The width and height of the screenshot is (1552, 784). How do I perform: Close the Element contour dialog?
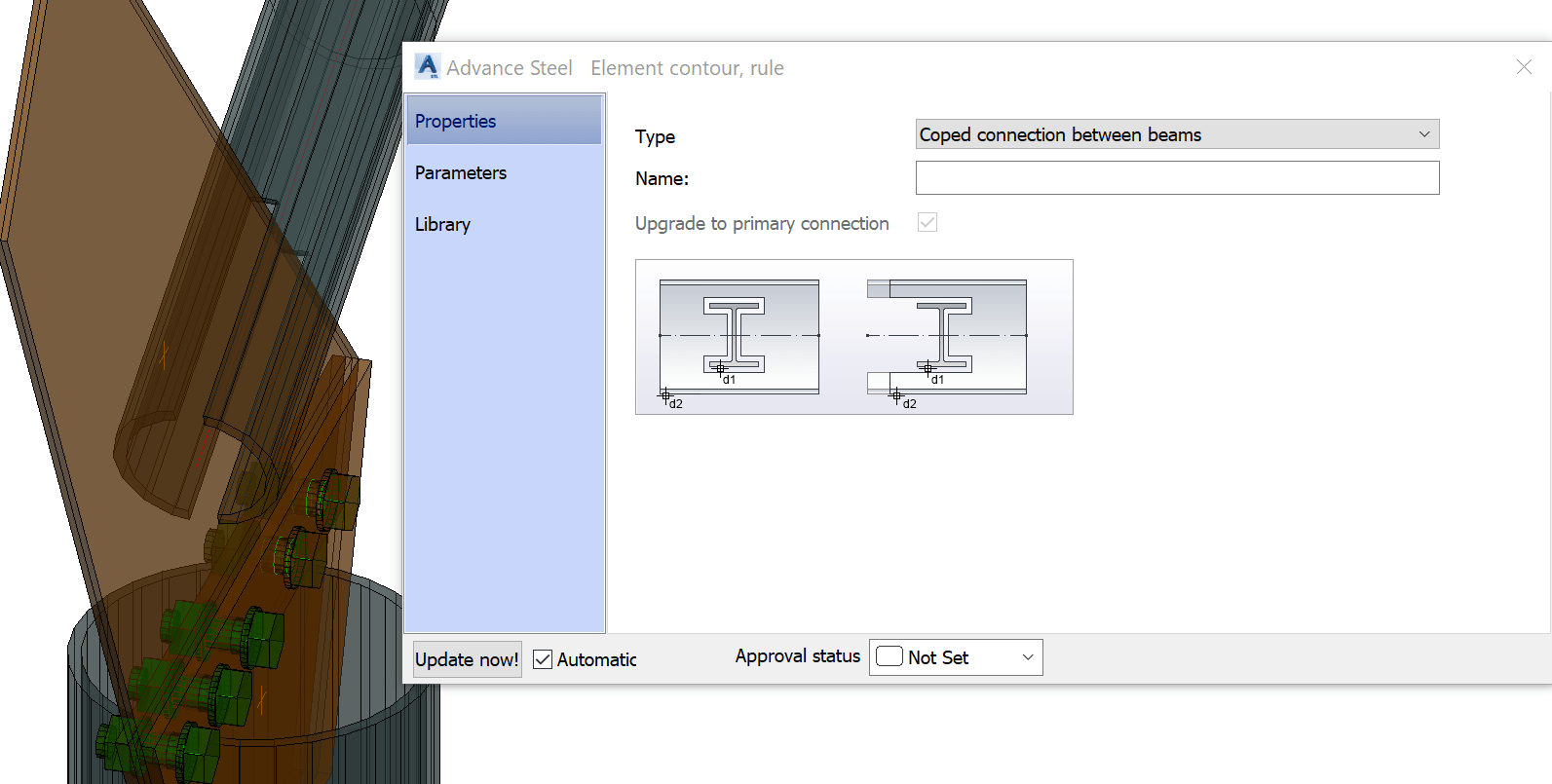(x=1524, y=67)
